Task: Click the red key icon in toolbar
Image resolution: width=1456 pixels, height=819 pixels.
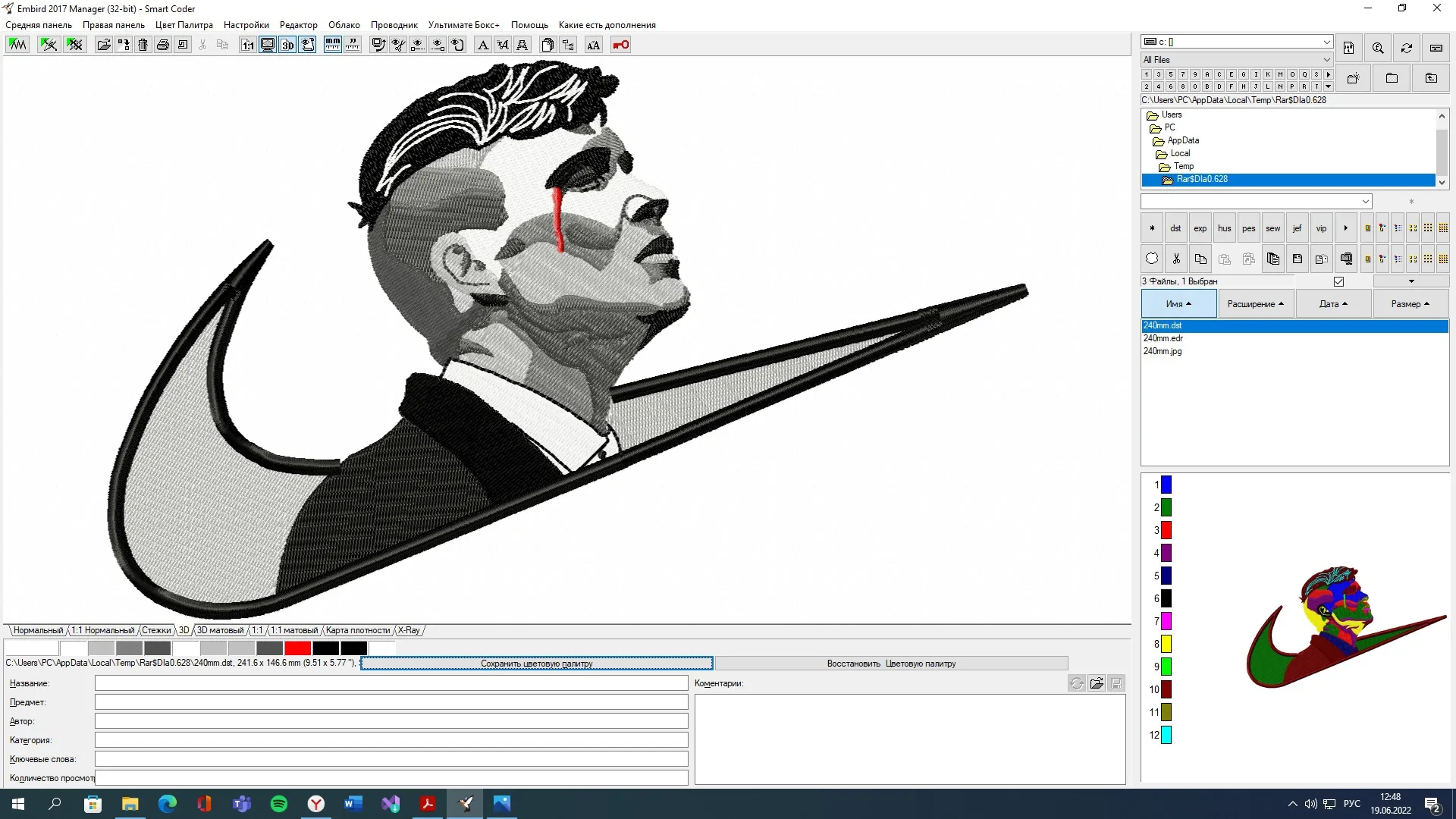Action: click(x=620, y=45)
